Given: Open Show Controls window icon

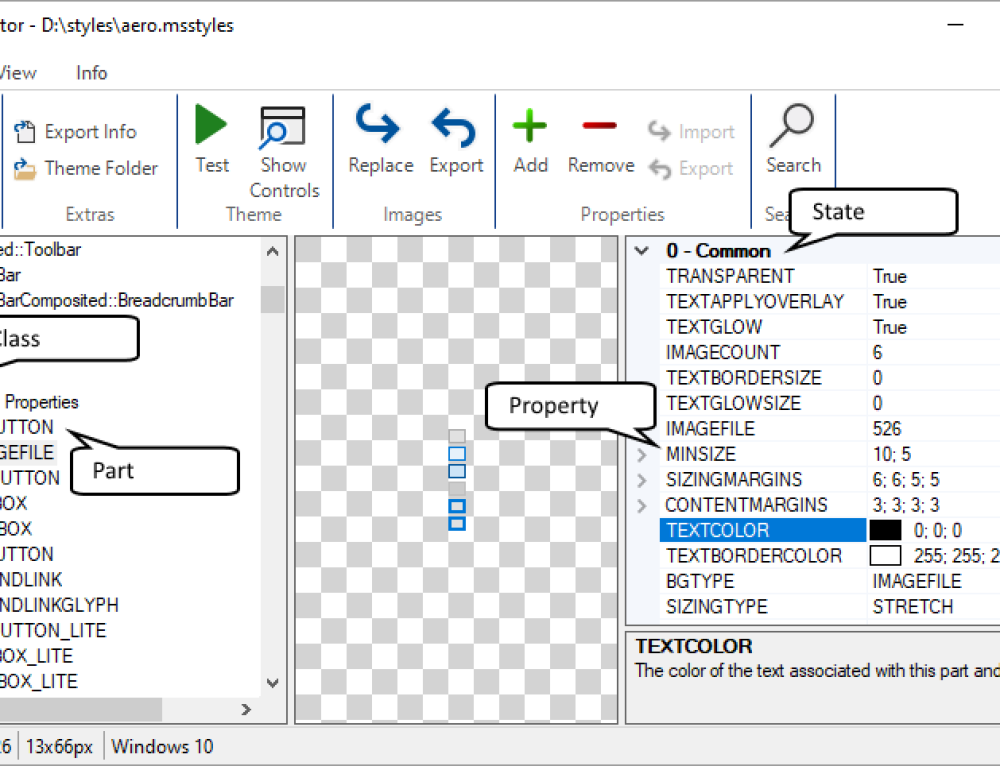Looking at the screenshot, I should (283, 128).
